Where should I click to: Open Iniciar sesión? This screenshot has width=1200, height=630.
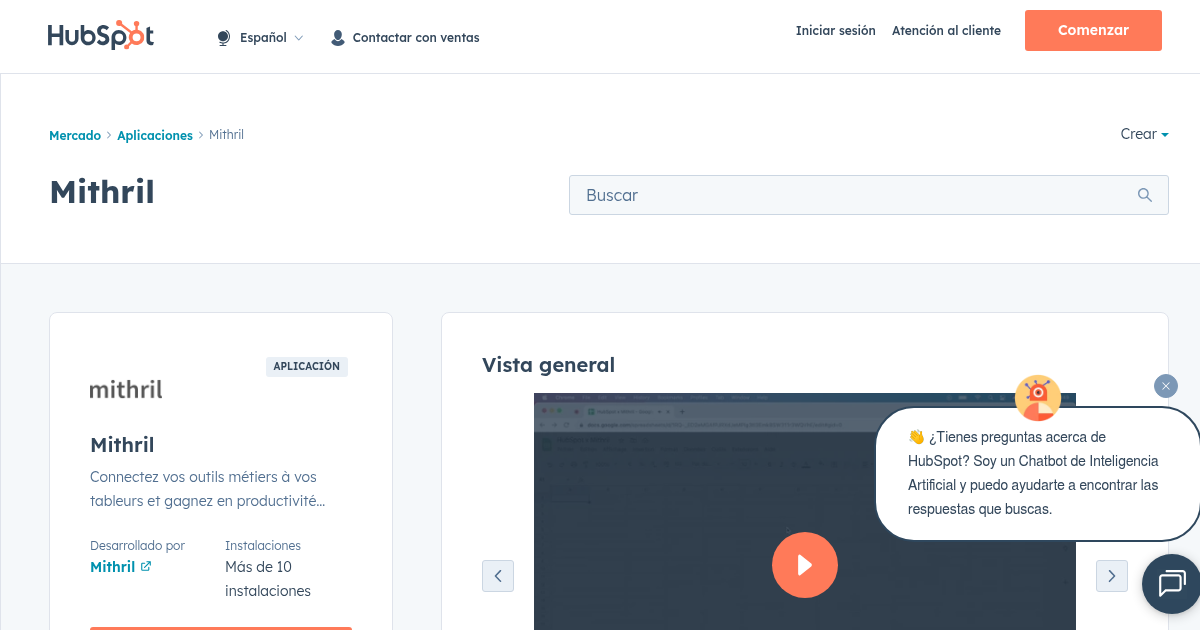point(835,31)
